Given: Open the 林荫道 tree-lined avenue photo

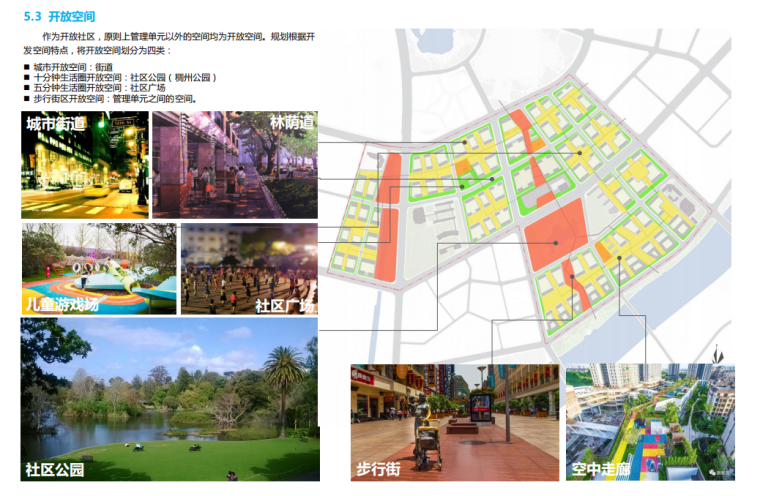Looking at the screenshot, I should click(234, 165).
